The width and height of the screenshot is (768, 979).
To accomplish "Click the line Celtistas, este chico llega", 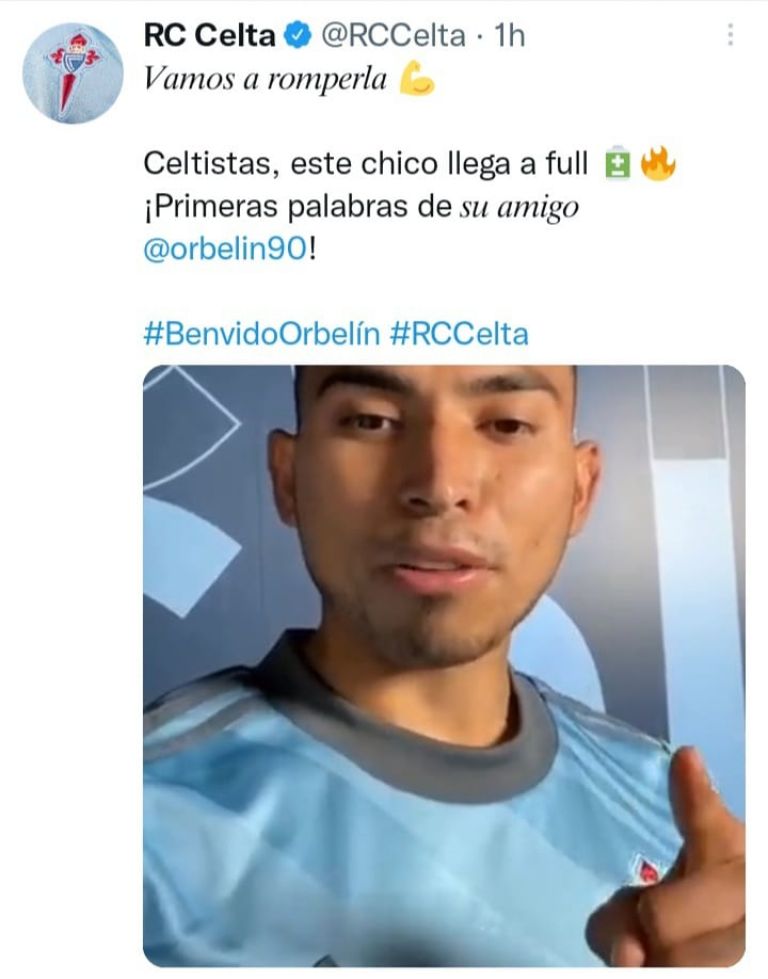I will tap(365, 164).
